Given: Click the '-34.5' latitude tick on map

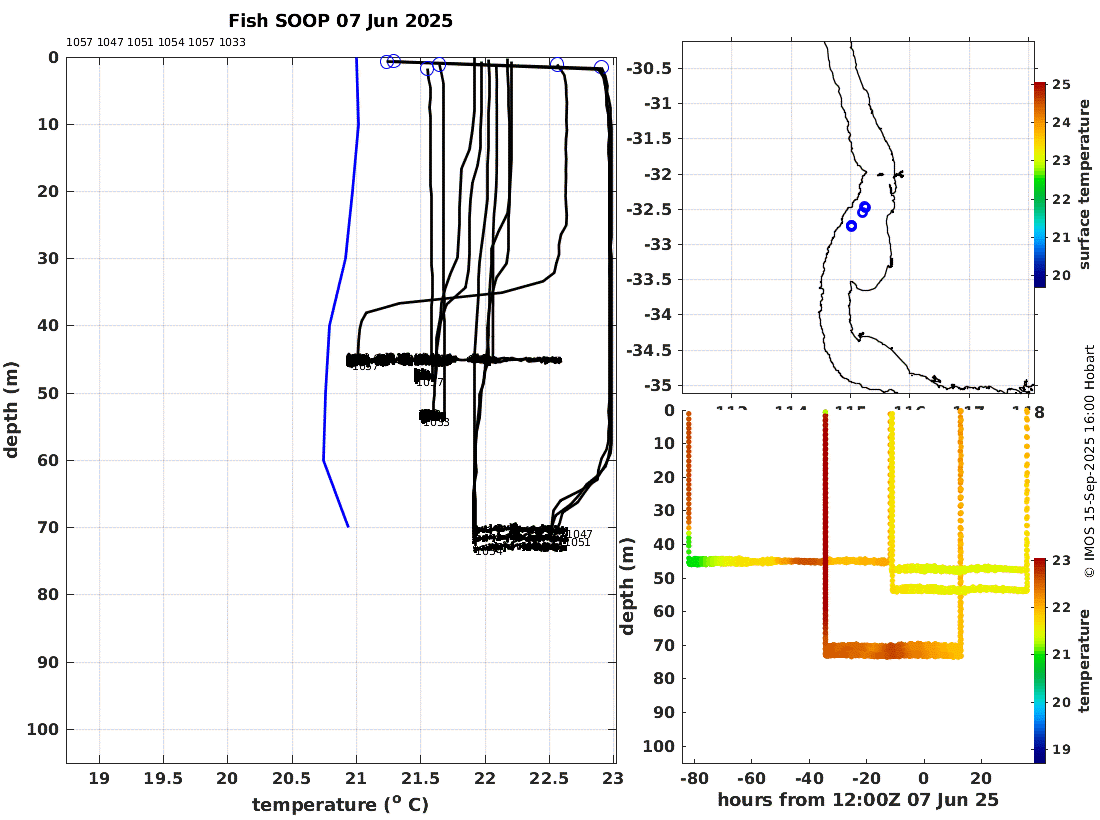Looking at the screenshot, I should pyautogui.click(x=649, y=350).
